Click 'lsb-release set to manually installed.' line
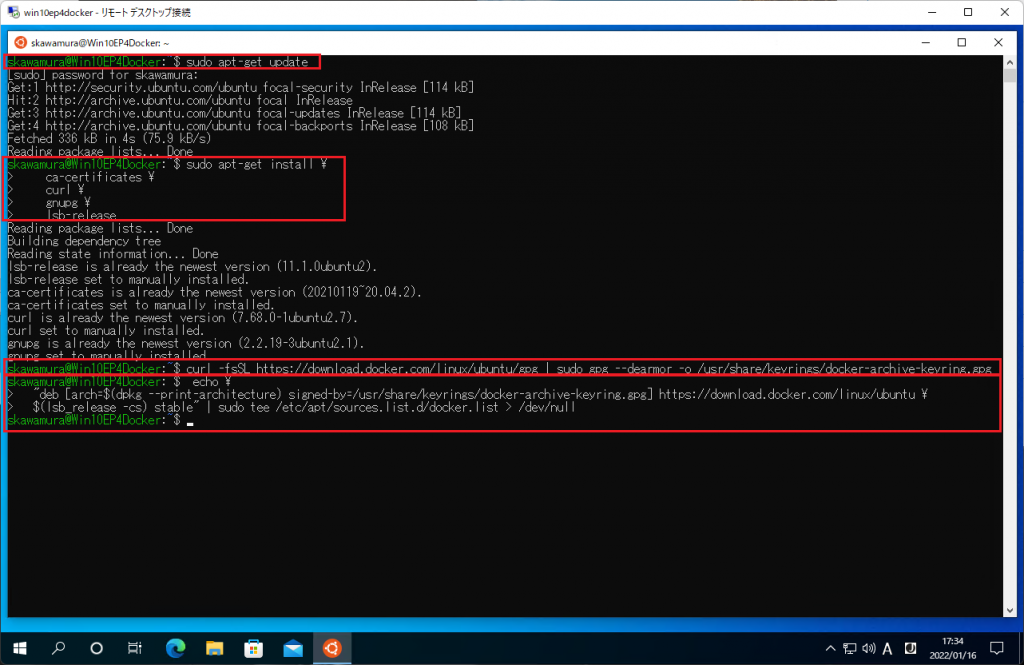 [128, 280]
